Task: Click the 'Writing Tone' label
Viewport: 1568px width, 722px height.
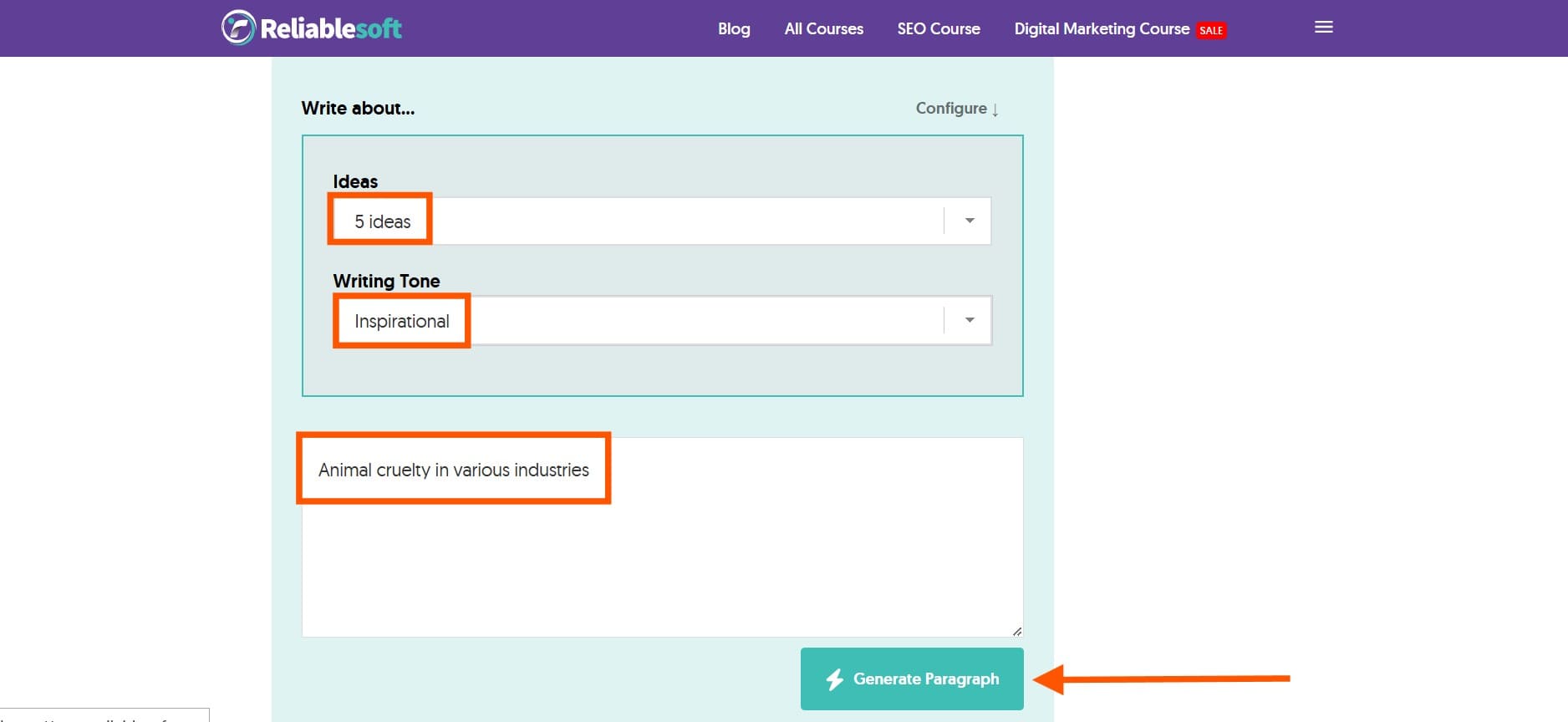Action: 386,281
